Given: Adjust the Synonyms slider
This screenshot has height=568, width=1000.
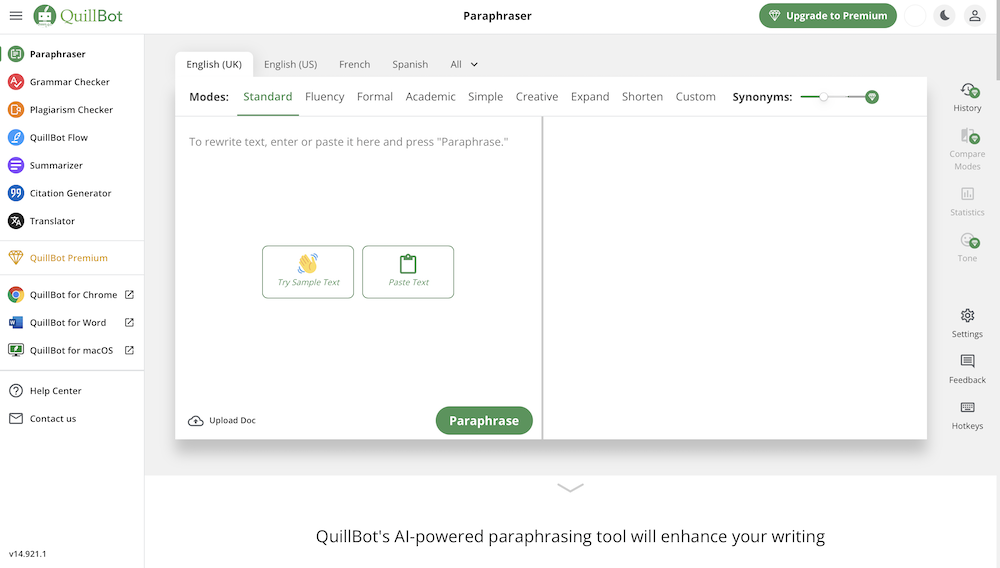Looking at the screenshot, I should [824, 97].
